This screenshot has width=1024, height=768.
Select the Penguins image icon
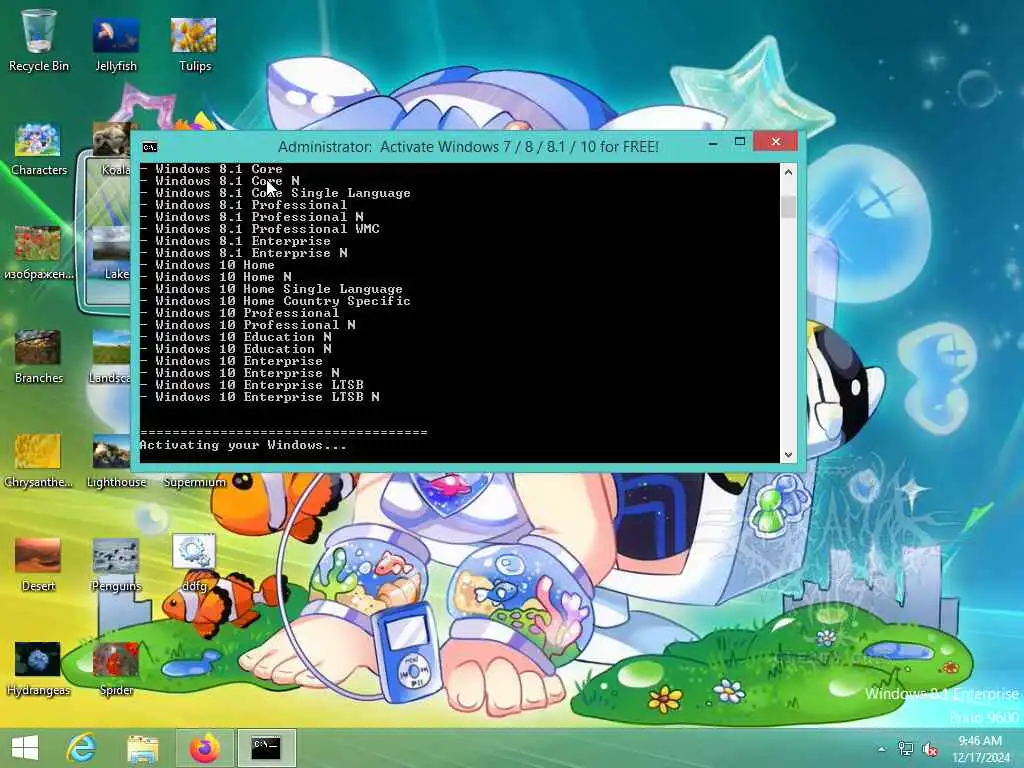click(x=116, y=565)
